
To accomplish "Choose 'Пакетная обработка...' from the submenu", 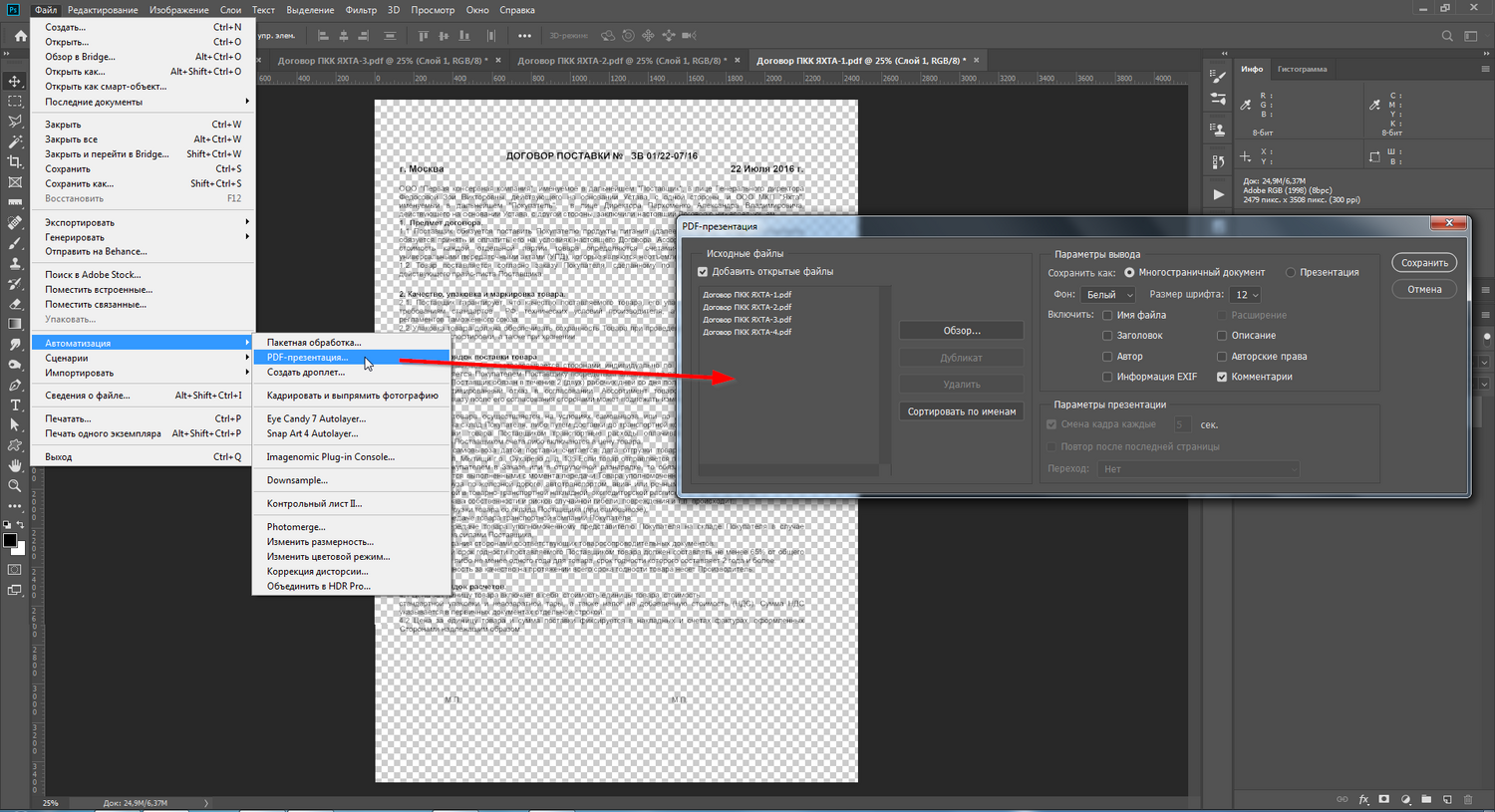I will (313, 342).
